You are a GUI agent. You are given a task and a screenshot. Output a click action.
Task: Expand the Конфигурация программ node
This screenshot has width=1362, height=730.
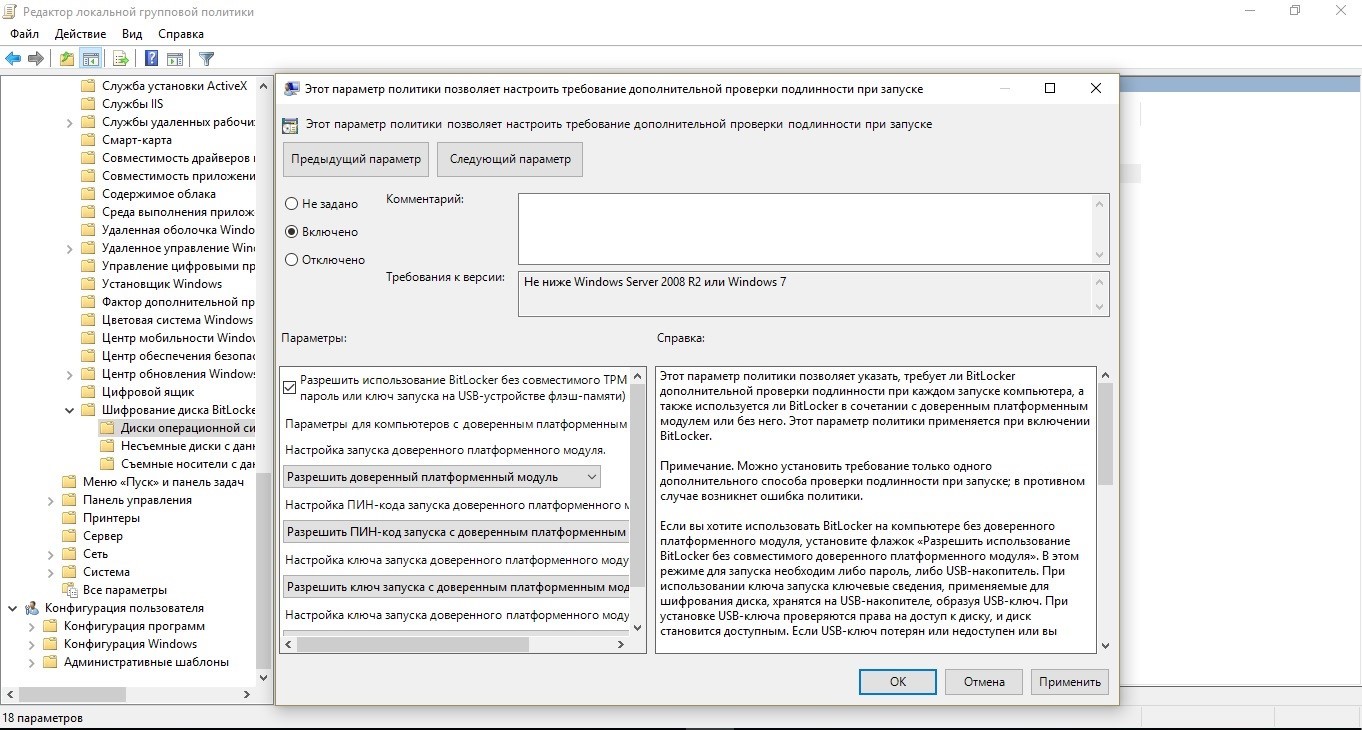(31, 626)
